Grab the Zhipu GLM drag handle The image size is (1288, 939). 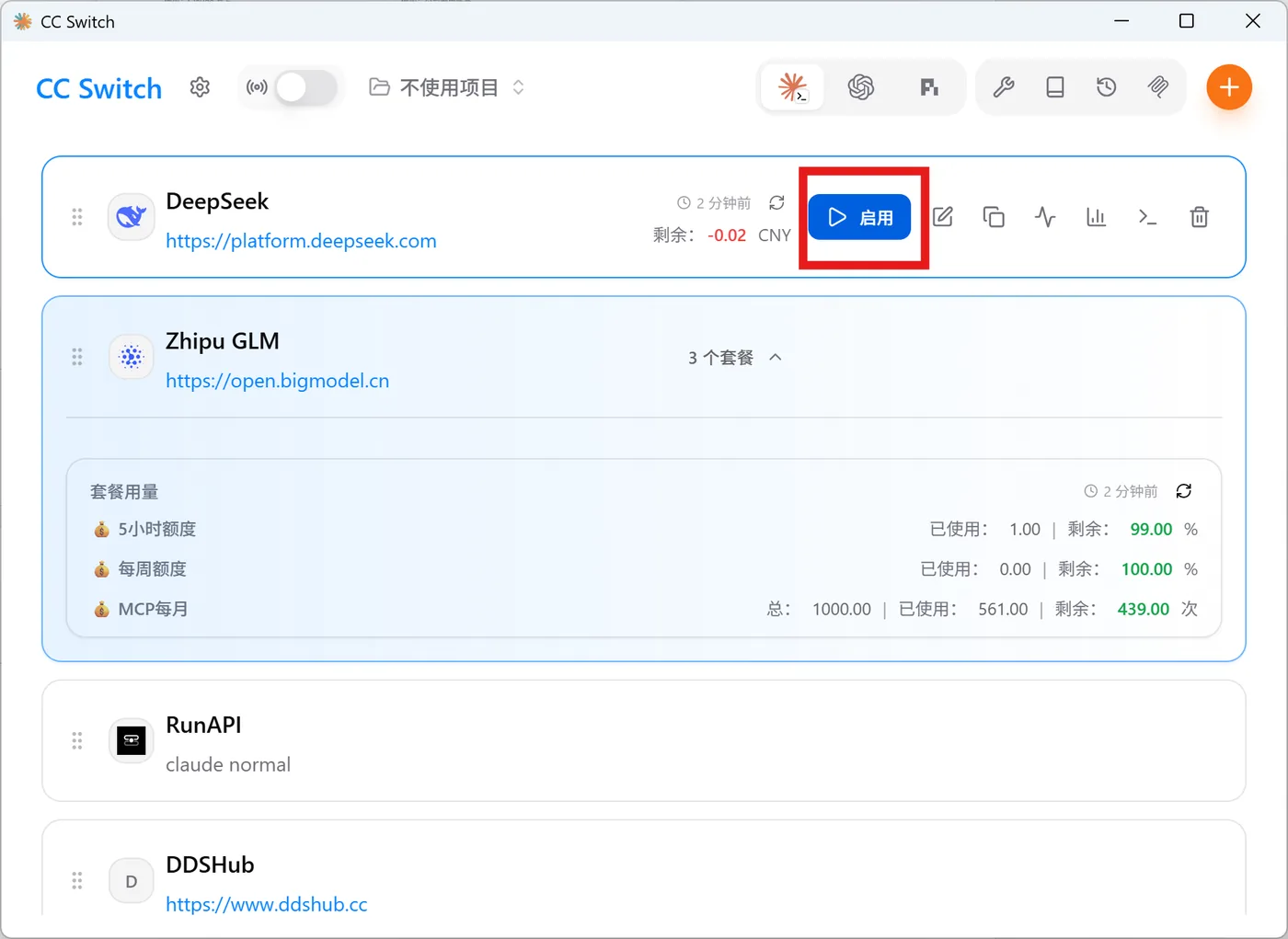77,357
